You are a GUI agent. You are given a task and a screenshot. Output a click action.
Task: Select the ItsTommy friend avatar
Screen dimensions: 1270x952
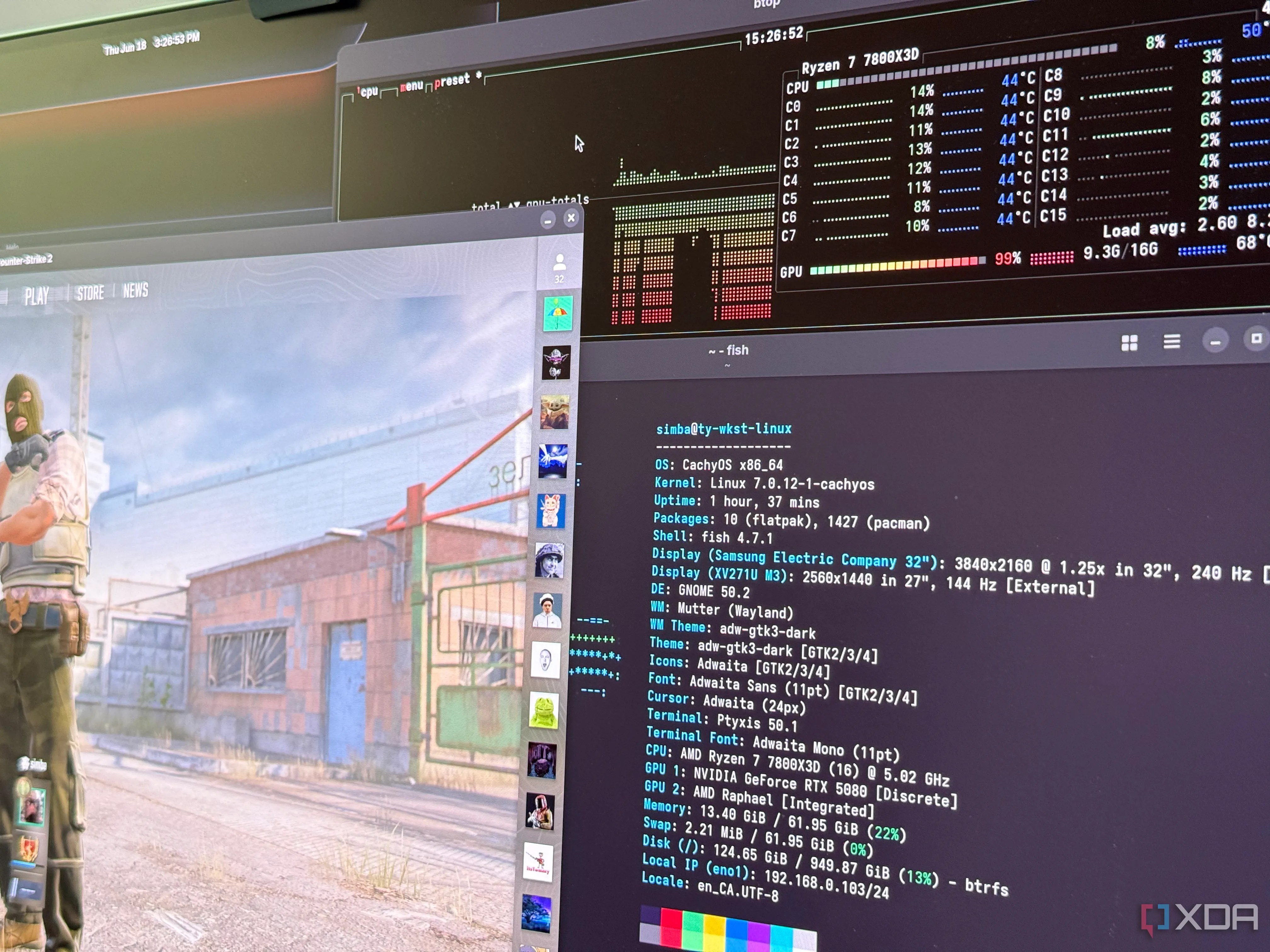(x=538, y=862)
